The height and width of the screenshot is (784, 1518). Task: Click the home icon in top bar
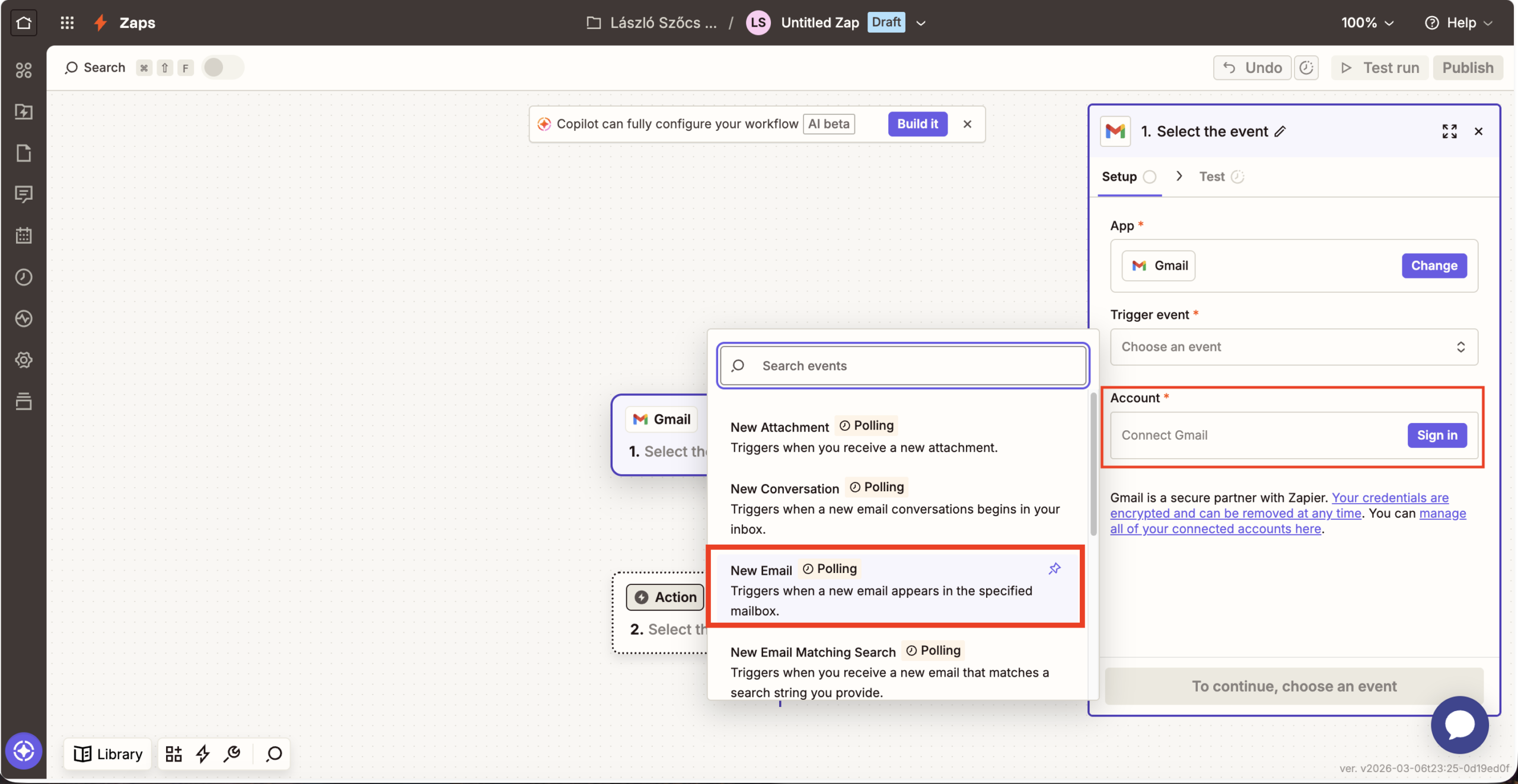[x=24, y=23]
